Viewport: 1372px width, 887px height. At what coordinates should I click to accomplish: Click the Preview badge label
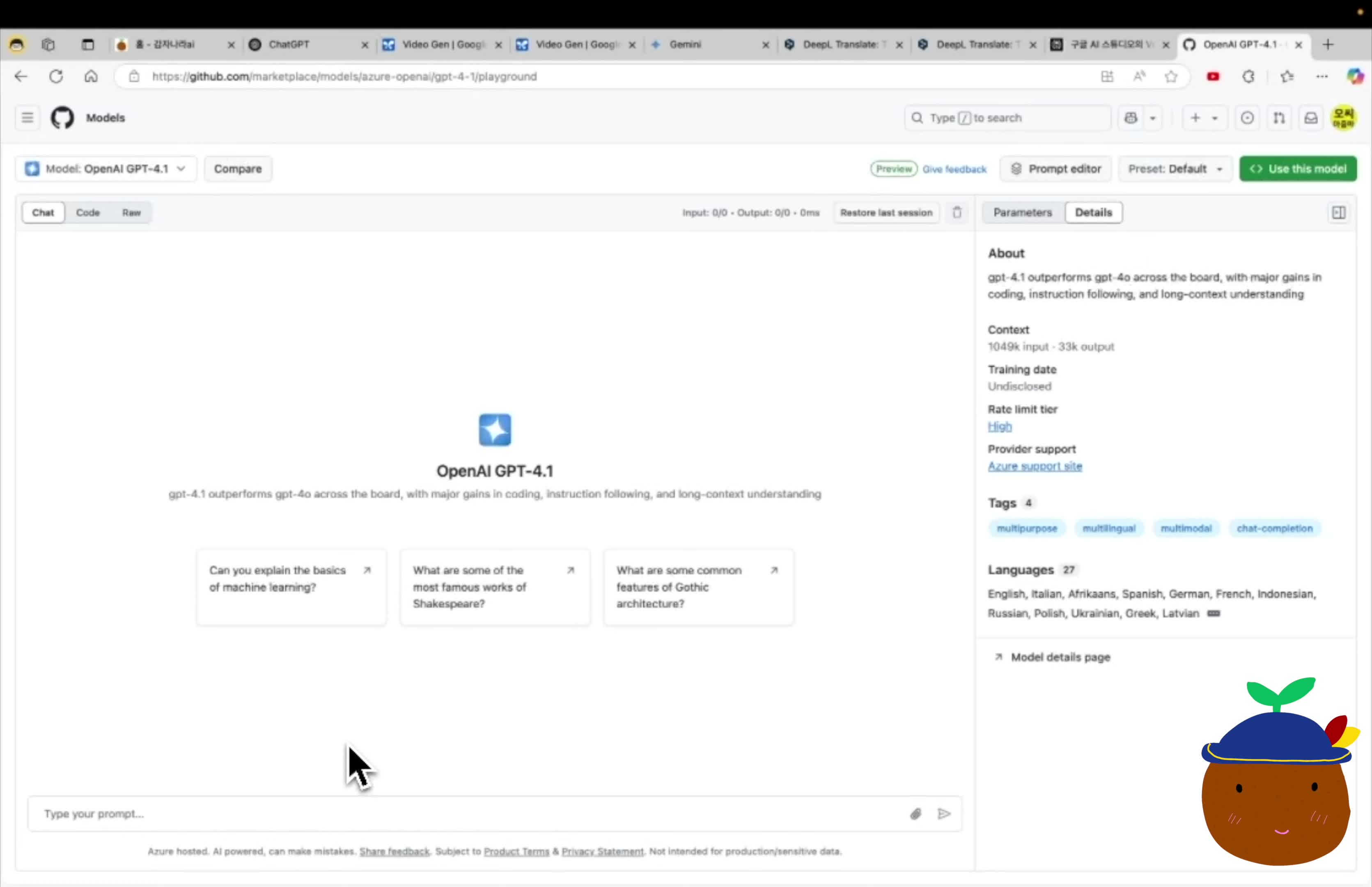coord(894,169)
